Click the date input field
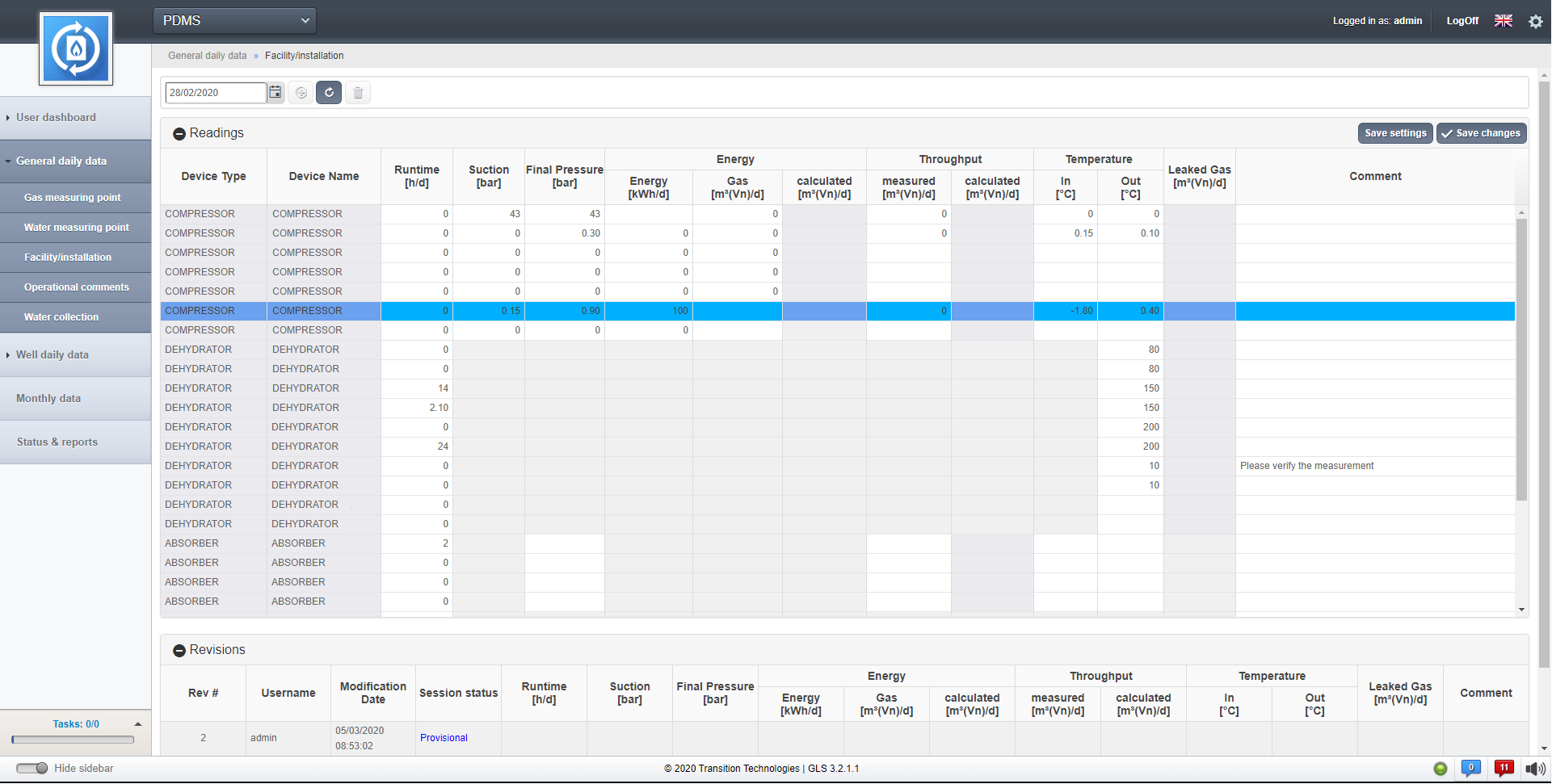Viewport: 1552px width, 784px height. [x=215, y=93]
